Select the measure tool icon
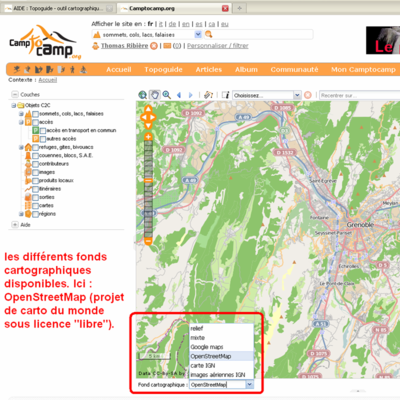Screen dimensions: 400x400 (209, 95)
